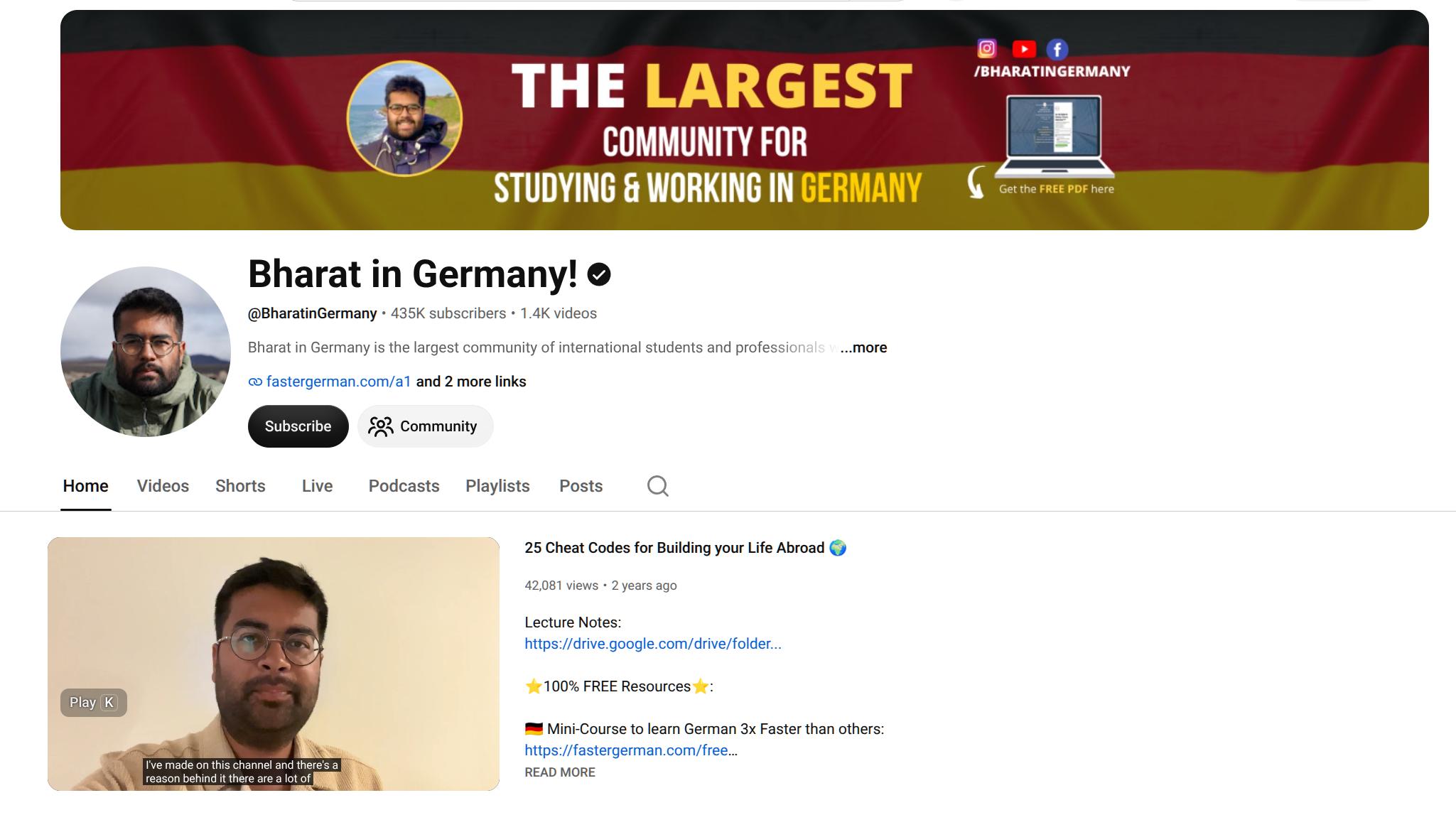Click the '435K subscribers' count
This screenshot has width=1456, height=815.
coord(448,313)
